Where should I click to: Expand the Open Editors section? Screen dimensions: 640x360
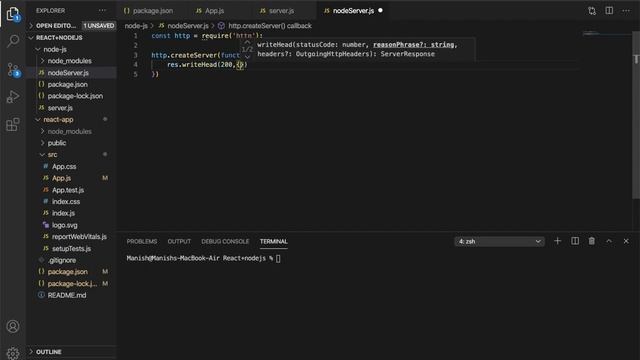tap(31, 26)
